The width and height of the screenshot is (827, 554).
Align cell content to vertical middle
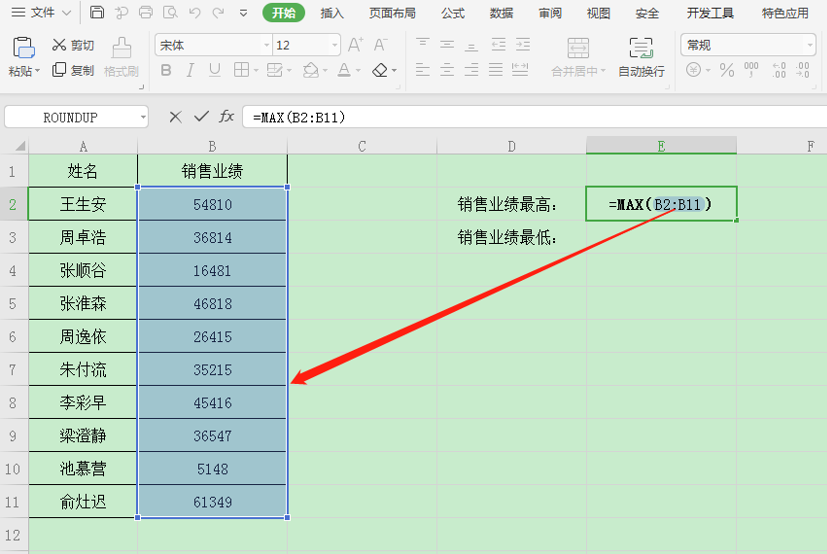tap(447, 45)
